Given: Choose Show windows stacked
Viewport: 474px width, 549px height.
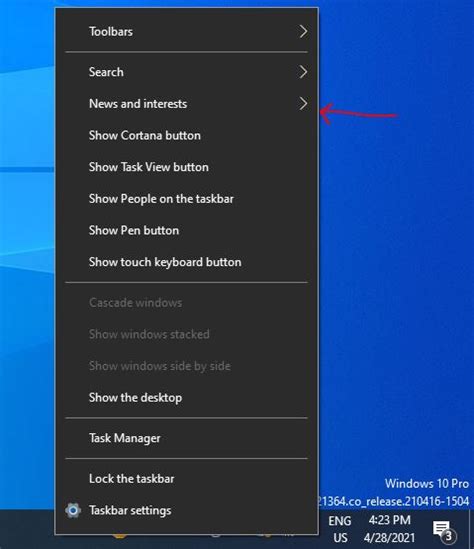Looking at the screenshot, I should 186,334.
